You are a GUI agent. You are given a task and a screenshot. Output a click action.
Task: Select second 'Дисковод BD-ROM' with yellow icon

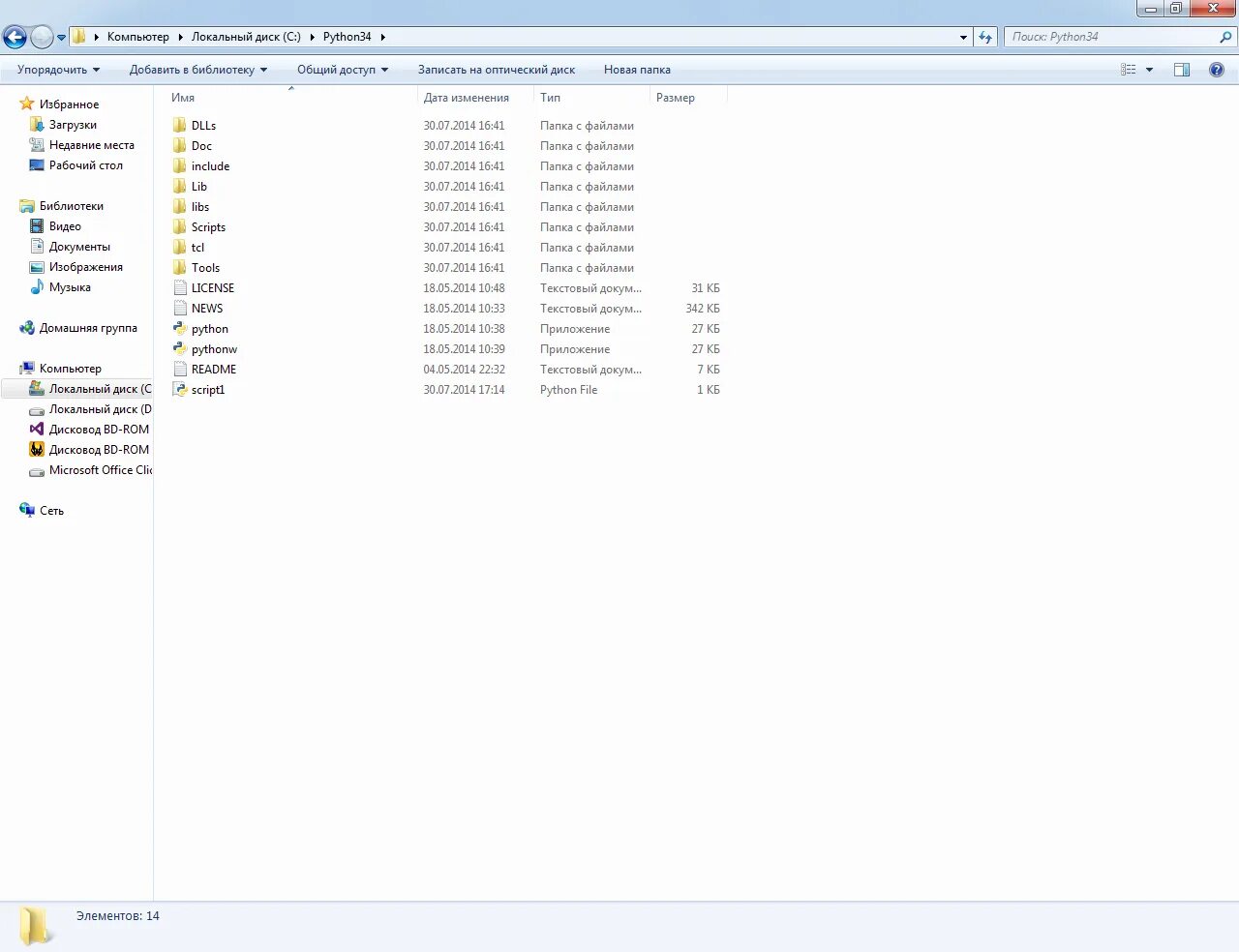pyautogui.click(x=99, y=450)
